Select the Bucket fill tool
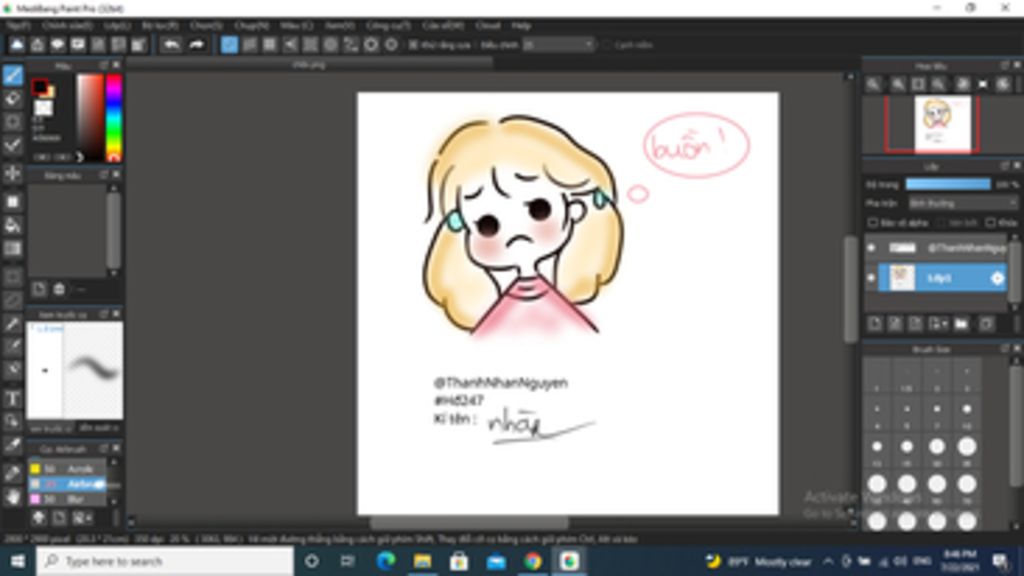Image resolution: width=1024 pixels, height=576 pixels. 12,225
